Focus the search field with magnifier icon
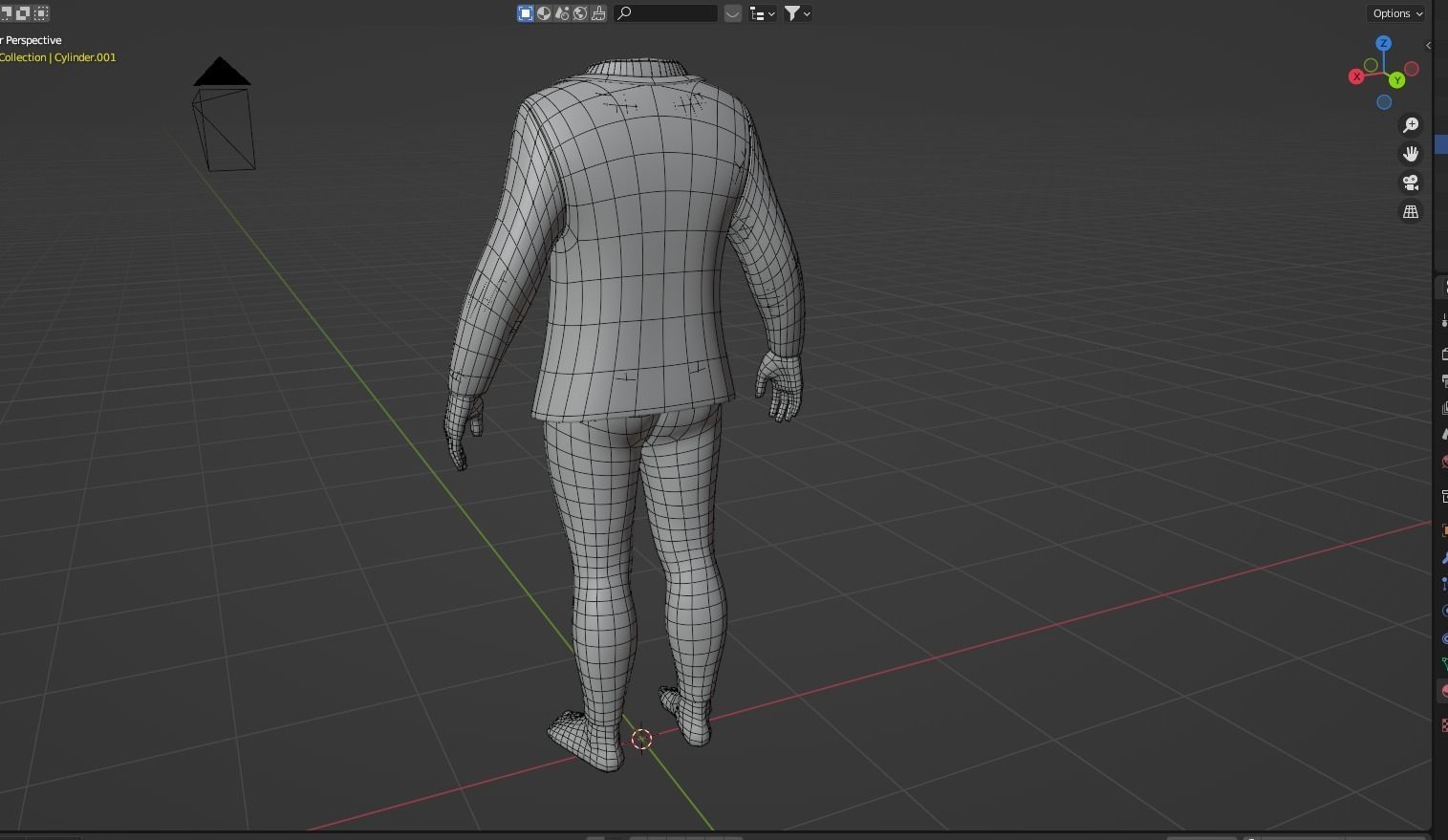Viewport: 1448px width, 840px height. tap(666, 13)
